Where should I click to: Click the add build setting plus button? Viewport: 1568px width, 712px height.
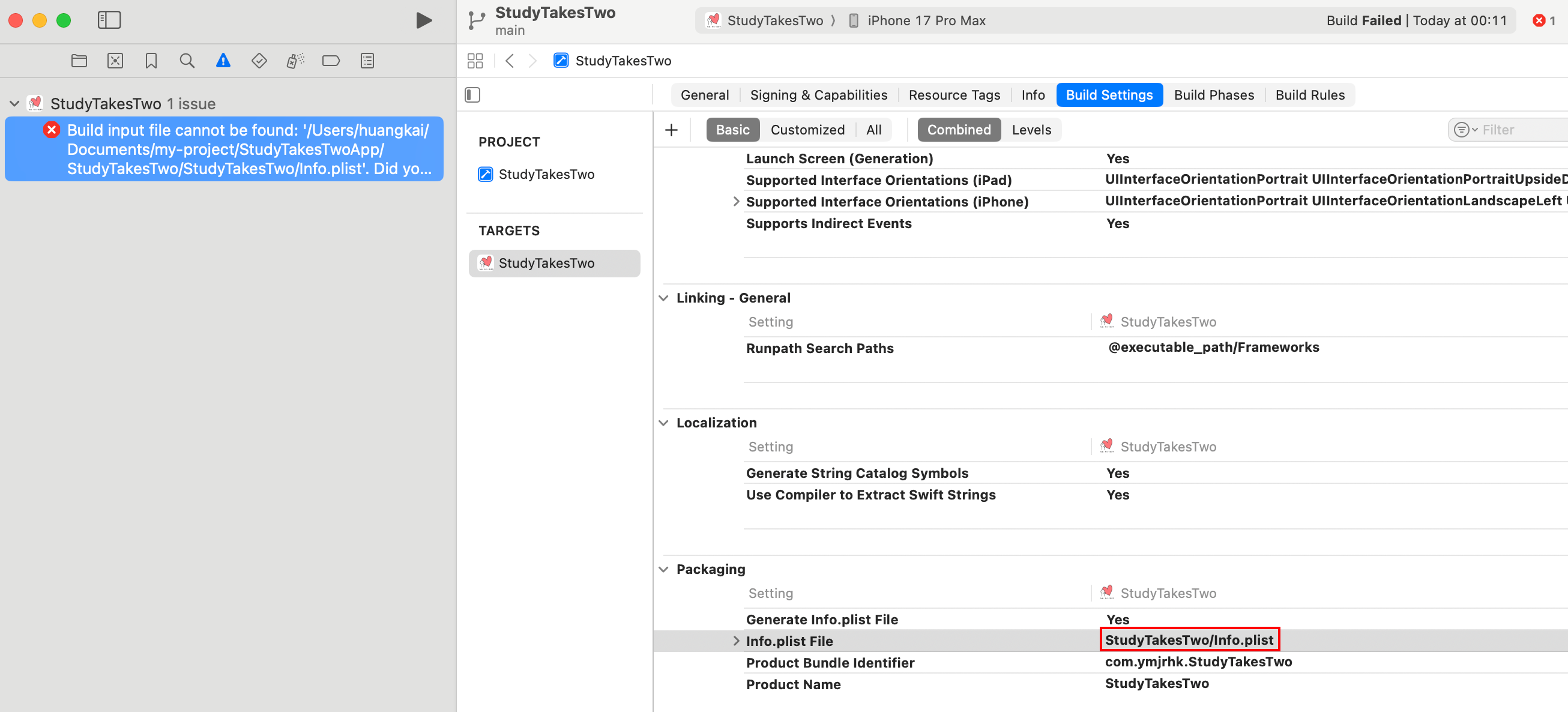(x=671, y=130)
